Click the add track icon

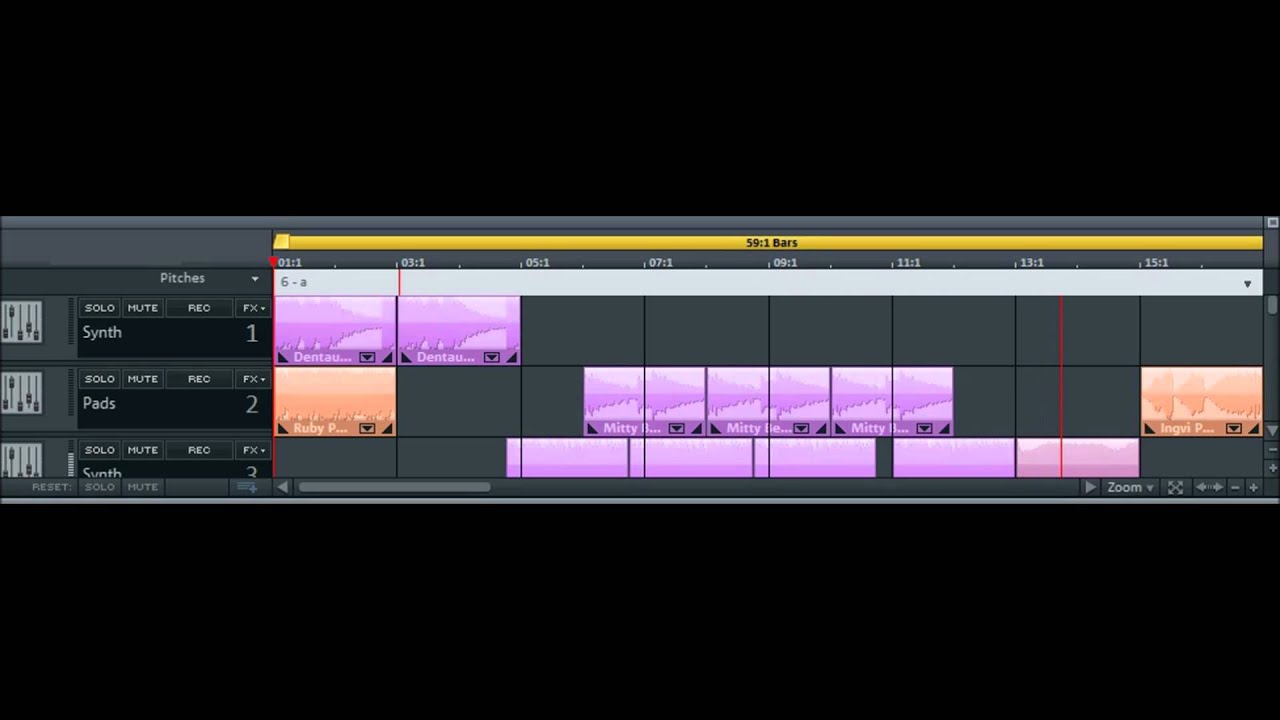[x=247, y=487]
